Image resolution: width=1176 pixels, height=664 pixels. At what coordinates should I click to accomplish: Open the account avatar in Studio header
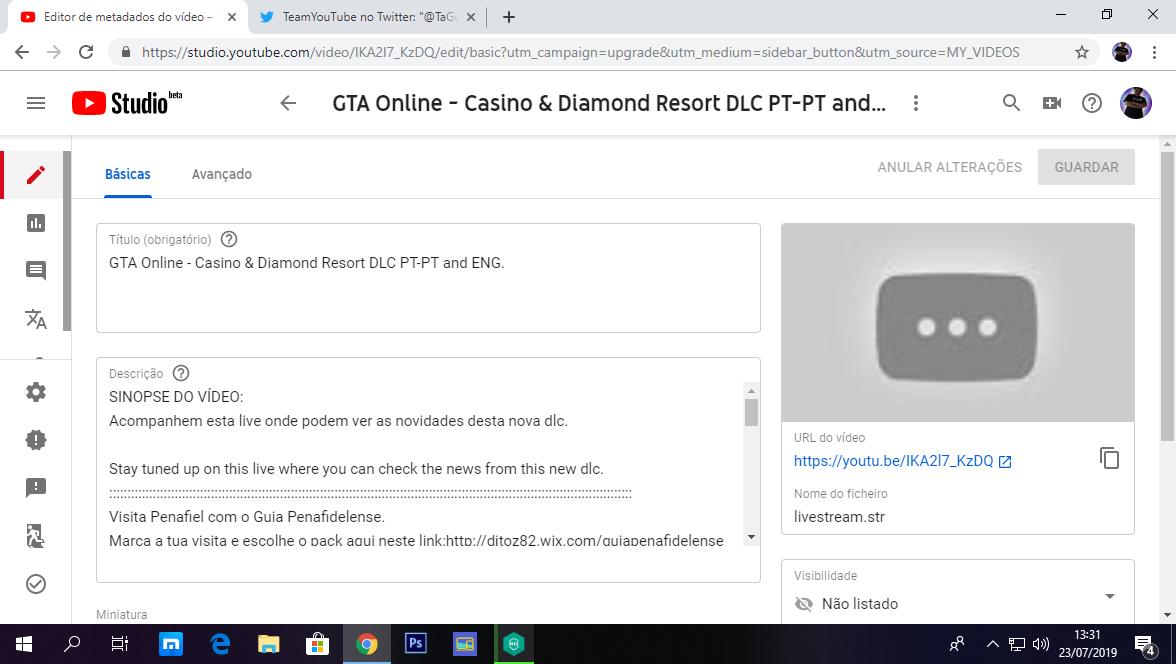pos(1136,103)
